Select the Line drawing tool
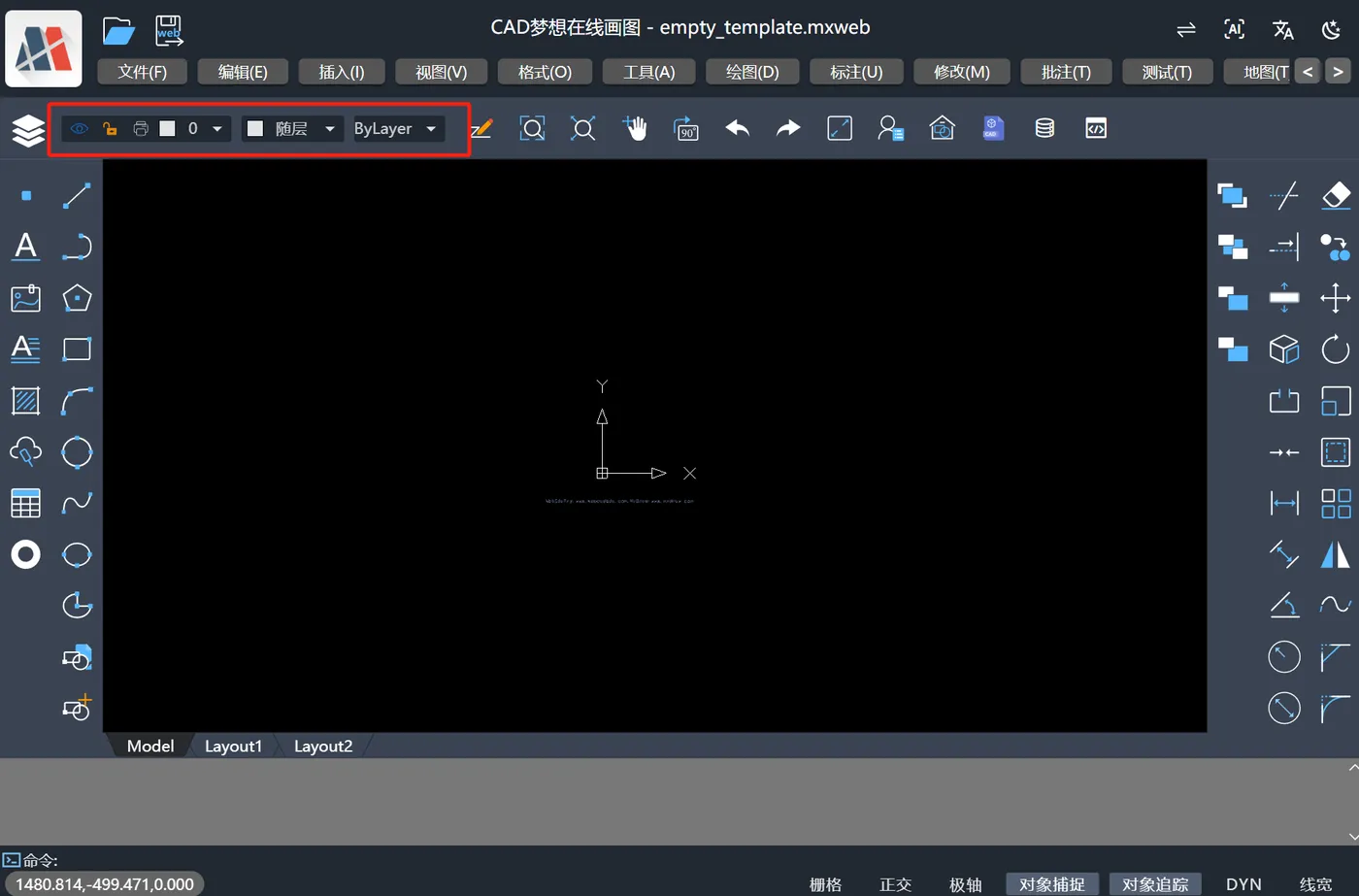 (x=77, y=195)
